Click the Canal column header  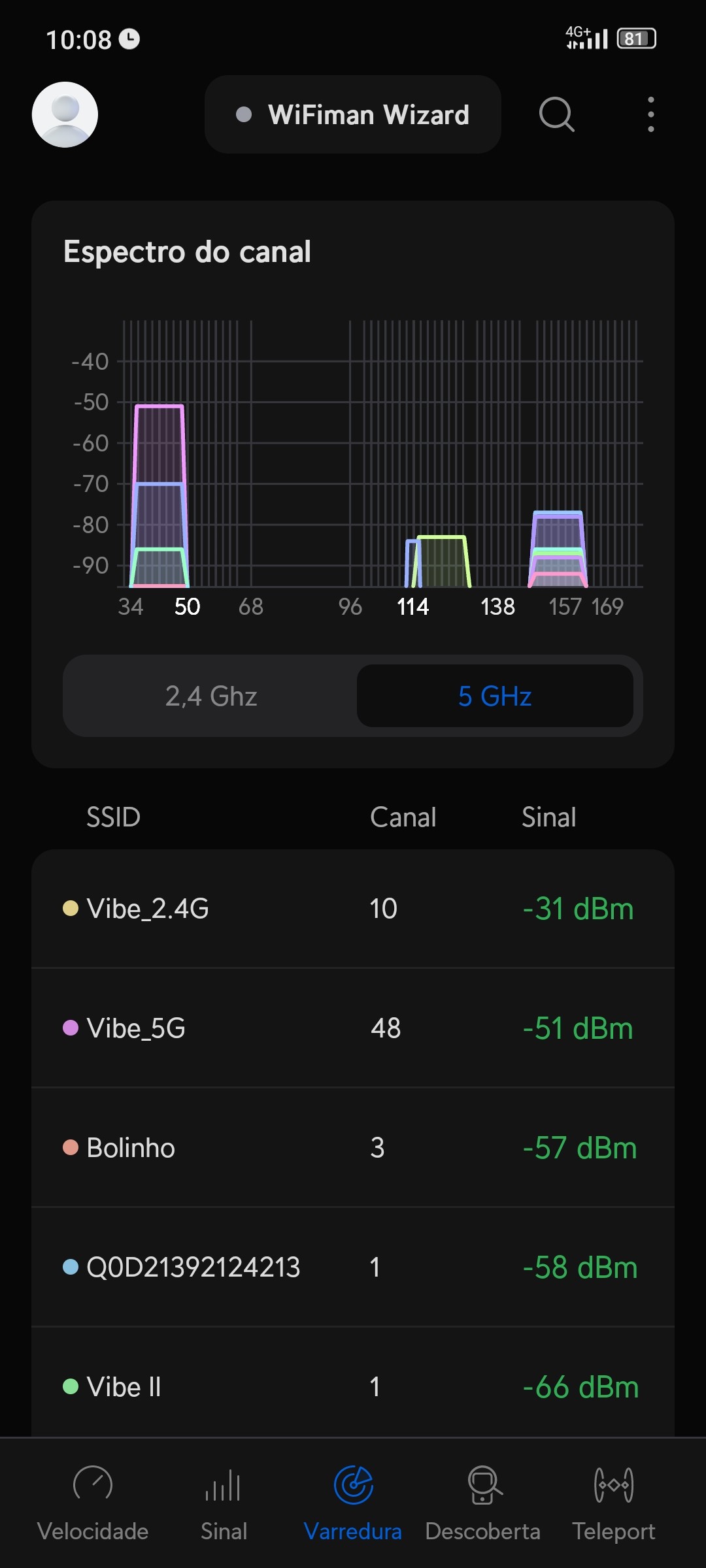[x=403, y=817]
